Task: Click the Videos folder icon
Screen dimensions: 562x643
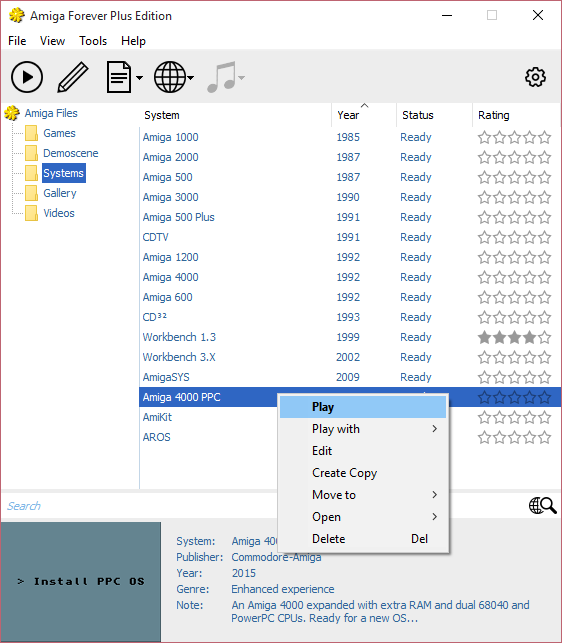Action: click(x=32, y=213)
